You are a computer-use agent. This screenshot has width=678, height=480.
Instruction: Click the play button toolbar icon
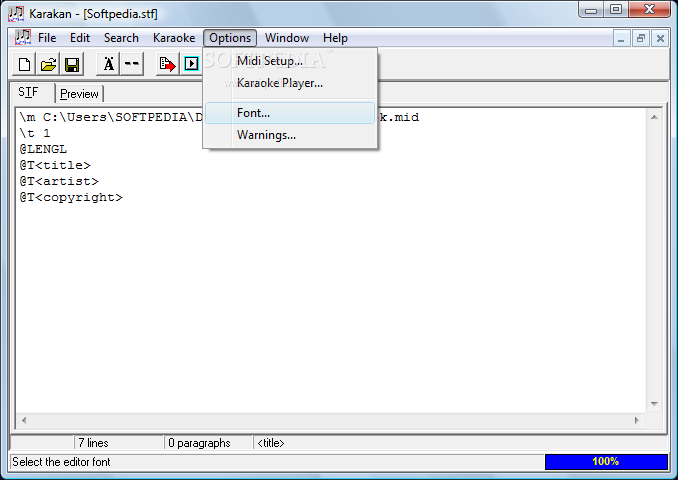pos(191,64)
